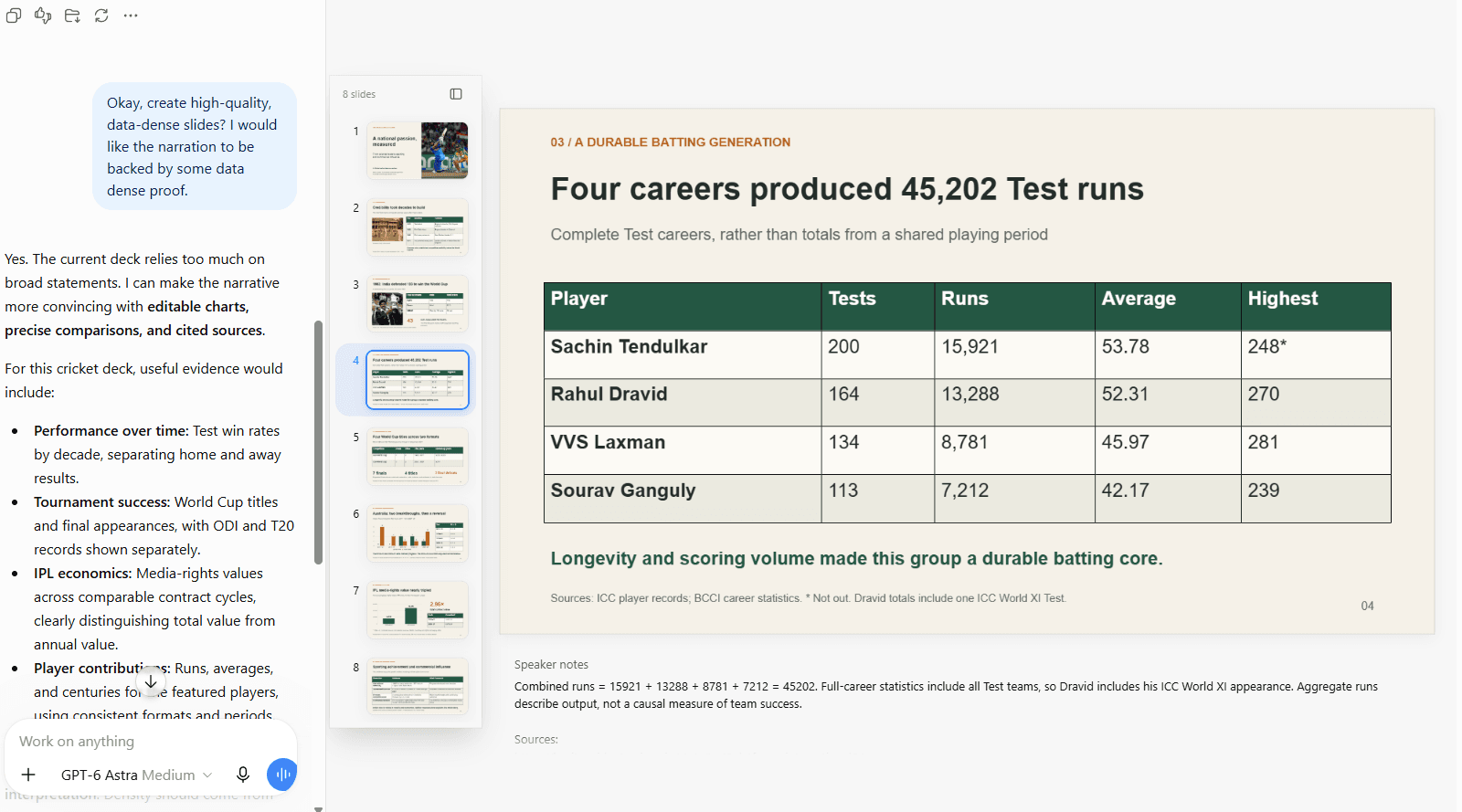Click Dravid's average "52.31"
This screenshot has height=812, width=1462.
click(1125, 395)
